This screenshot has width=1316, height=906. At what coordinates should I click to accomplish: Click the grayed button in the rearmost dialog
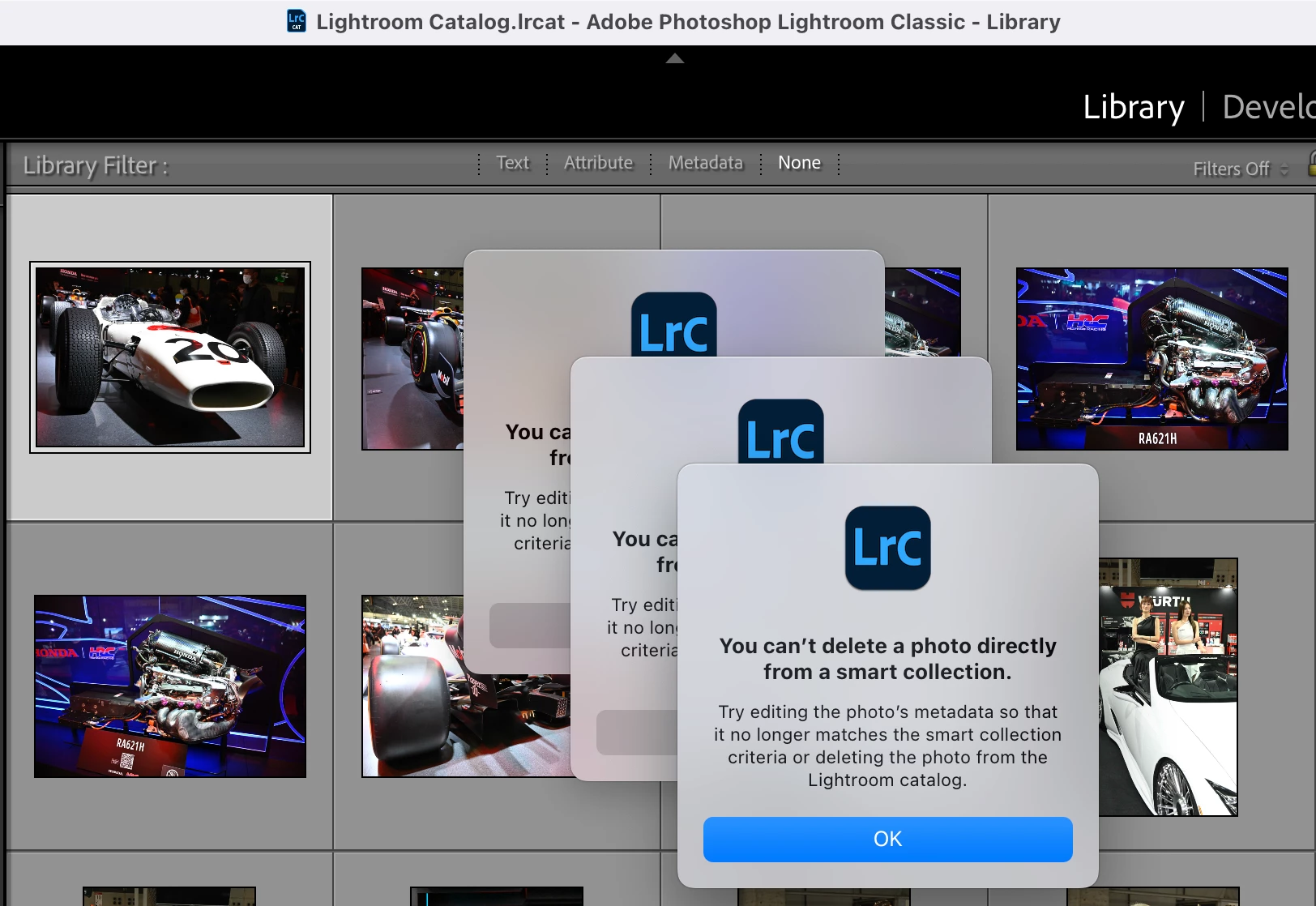530,625
